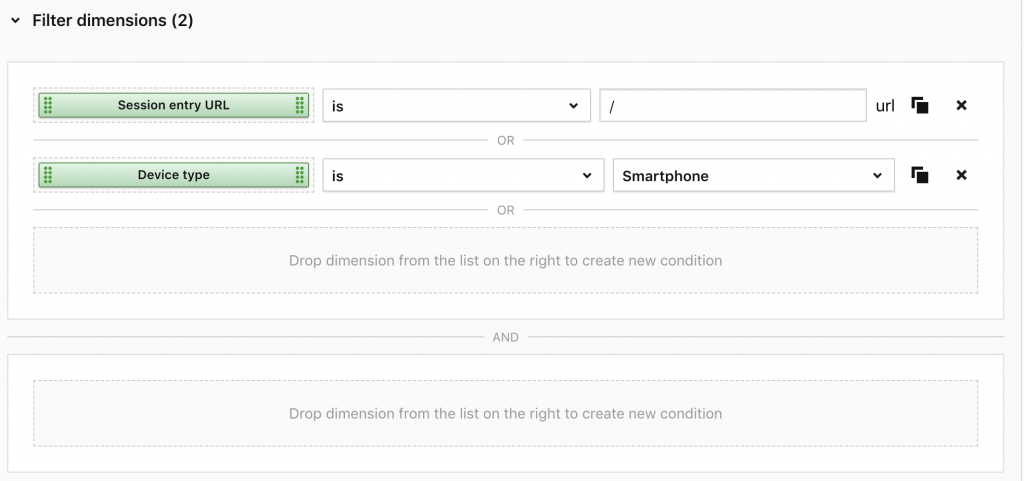This screenshot has height=481, width=1024.
Task: Collapse the Filter dimensions section chevron
Action: point(15,20)
